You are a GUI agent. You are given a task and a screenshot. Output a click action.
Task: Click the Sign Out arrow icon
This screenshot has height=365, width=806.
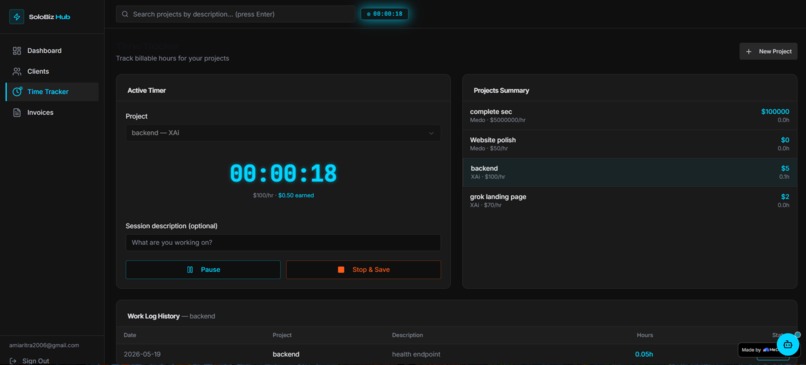[x=13, y=361]
